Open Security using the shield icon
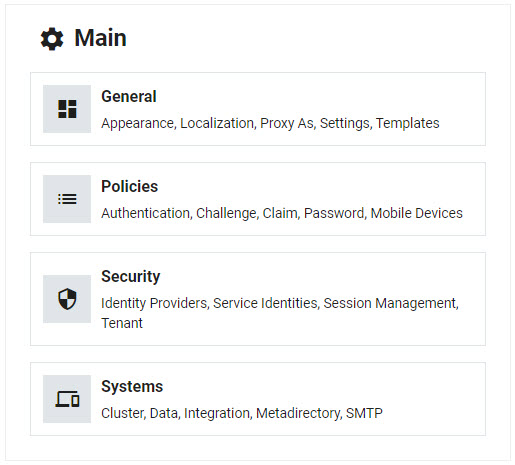The height and width of the screenshot is (465, 515). (x=67, y=299)
